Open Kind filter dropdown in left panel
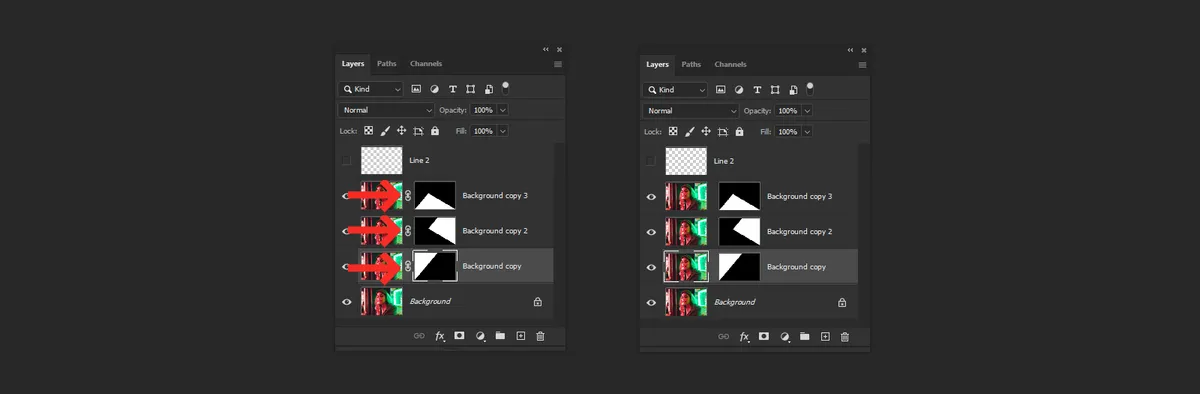Viewport: 1200px width, 394px height. pyautogui.click(x=371, y=89)
